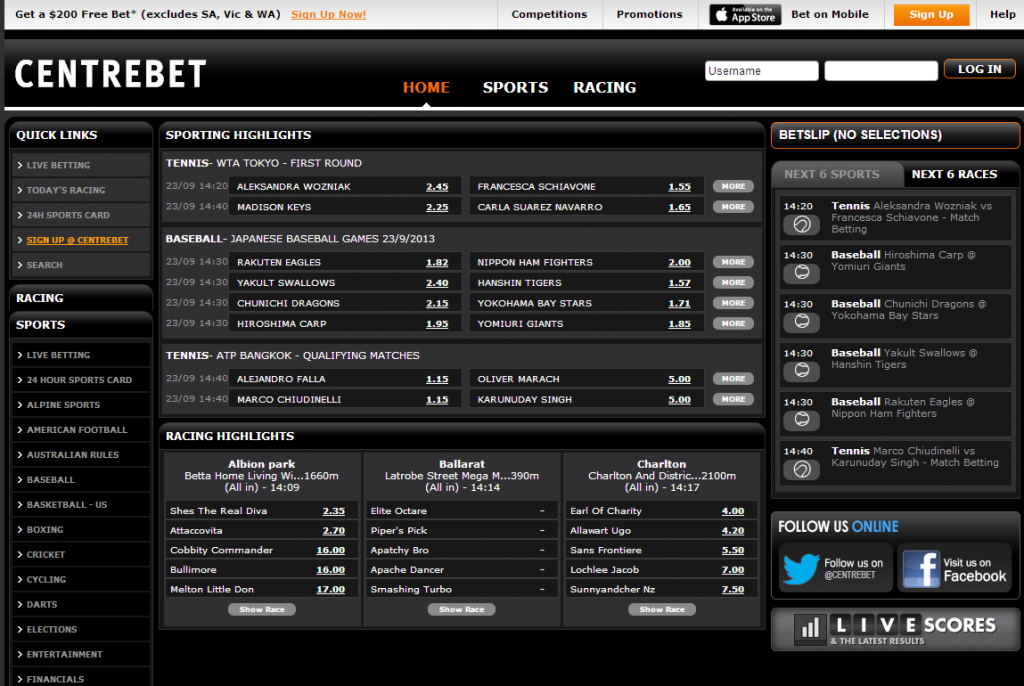
Task: Click MORE for Madison Keys match
Action: click(x=733, y=206)
